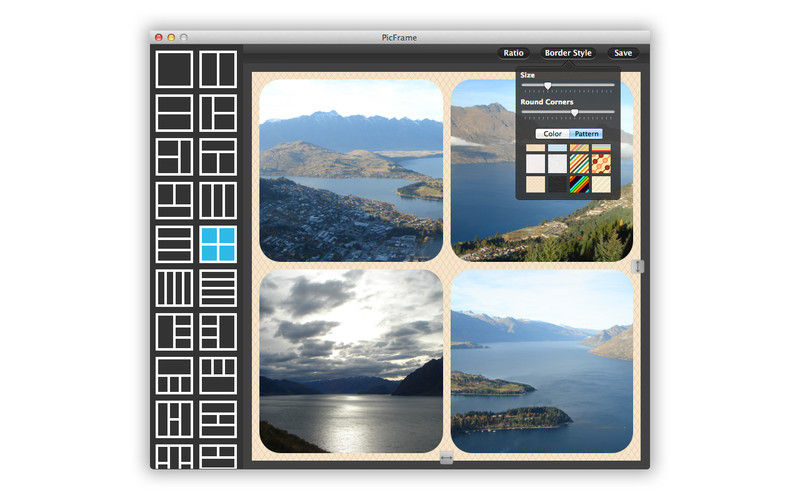Screen dimensions: 800x500
Task: Apply the red polka dot pattern
Action: click(x=601, y=164)
